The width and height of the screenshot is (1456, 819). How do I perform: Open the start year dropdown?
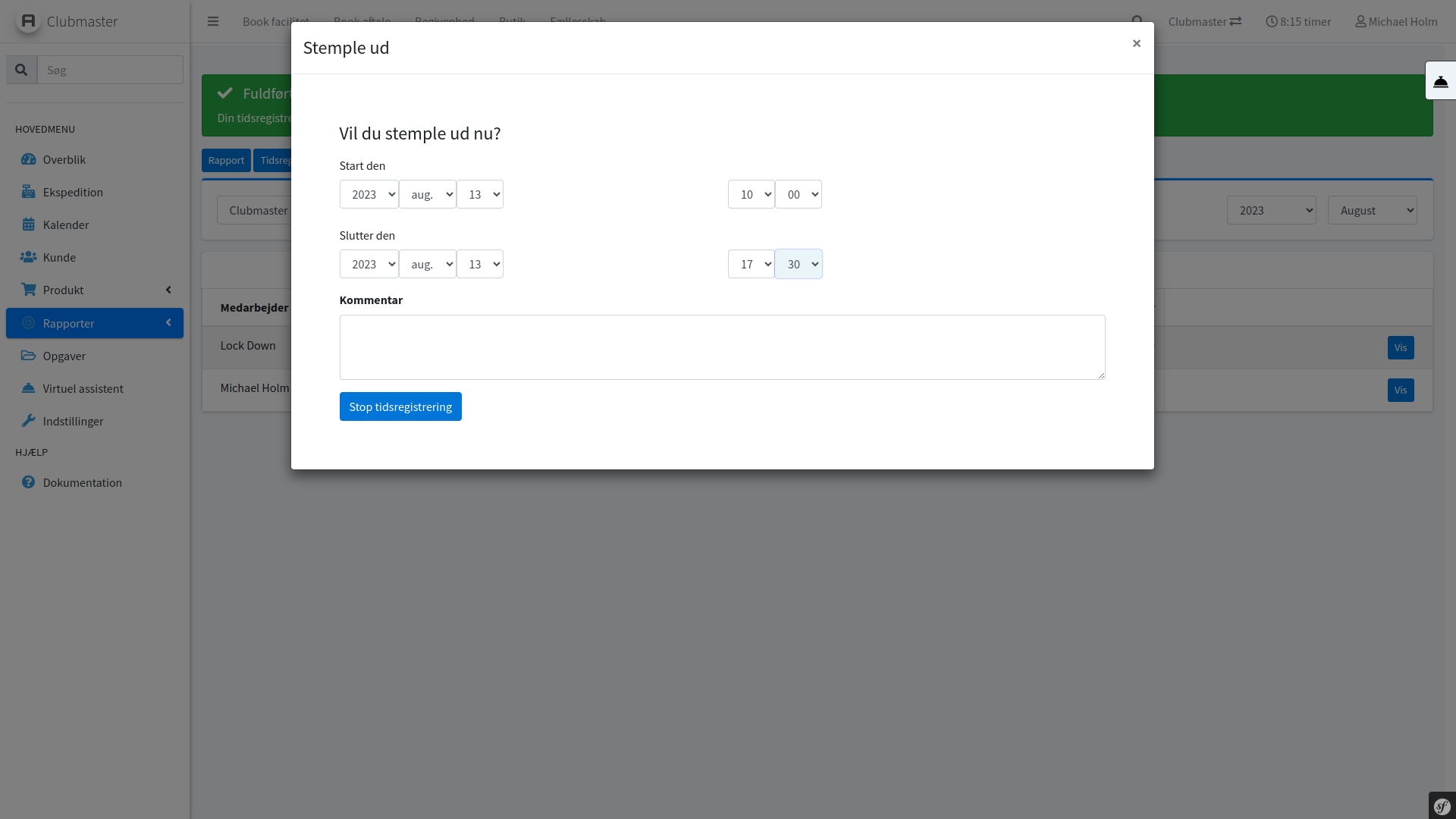369,194
